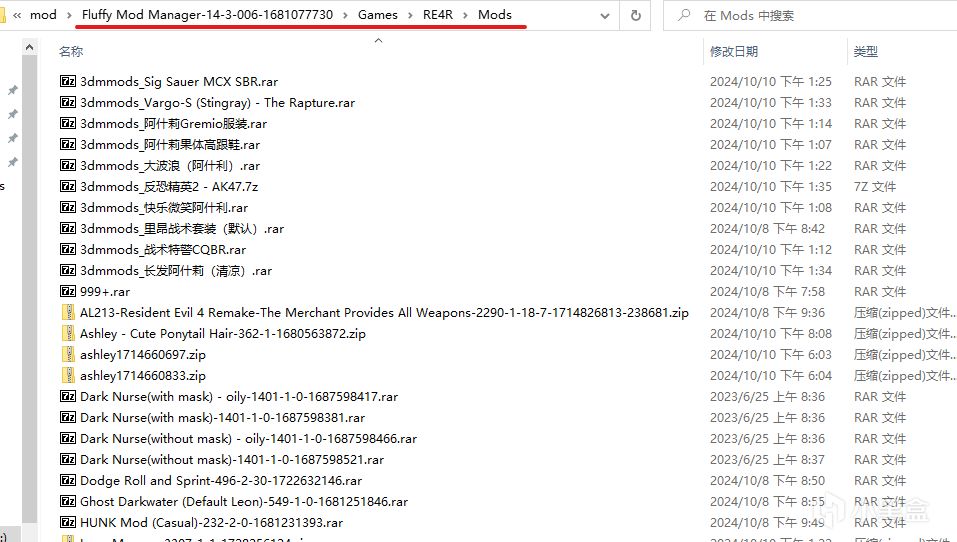The height and width of the screenshot is (542, 957).
Task: Click 7Z 文件 type cell of AK47.7z
Action: 875,187
